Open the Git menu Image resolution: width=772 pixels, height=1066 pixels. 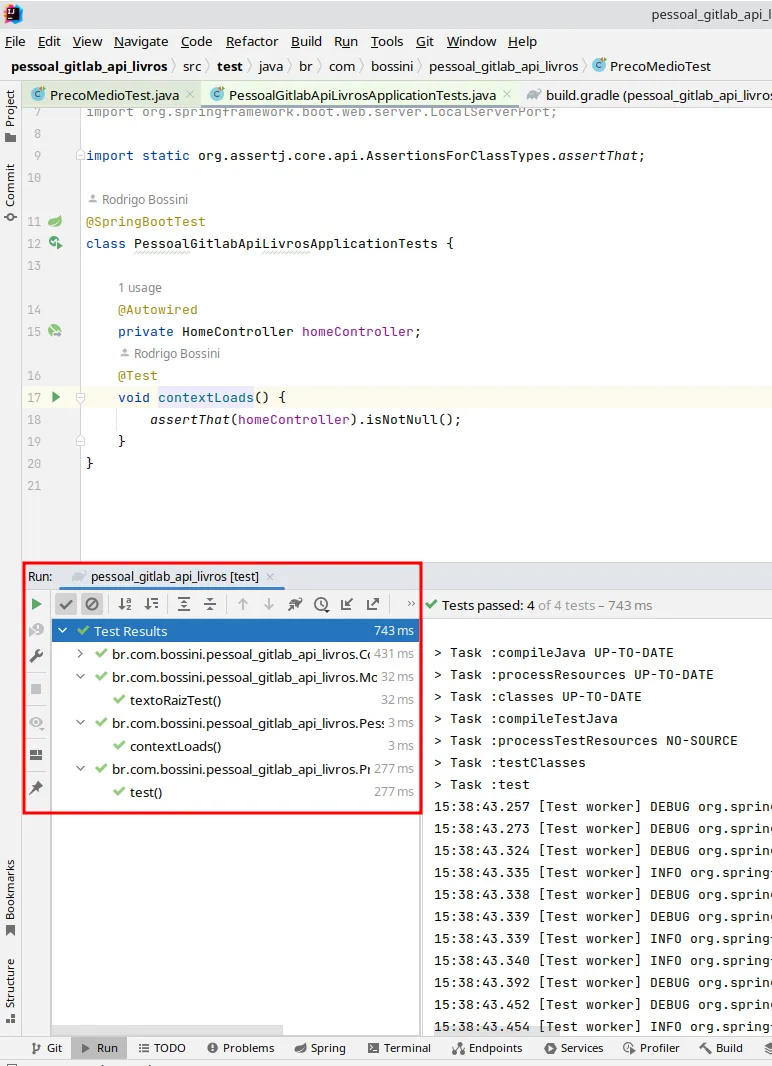tap(425, 41)
